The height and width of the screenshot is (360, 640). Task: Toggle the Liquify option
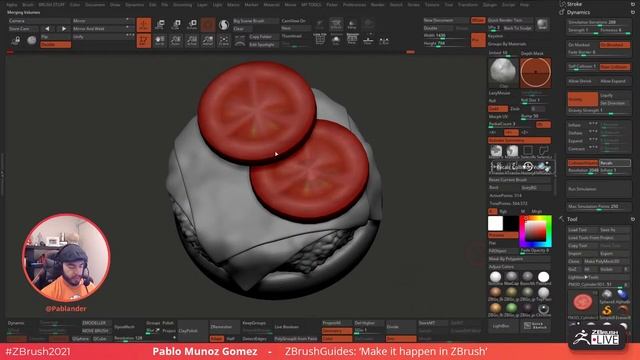[615, 95]
